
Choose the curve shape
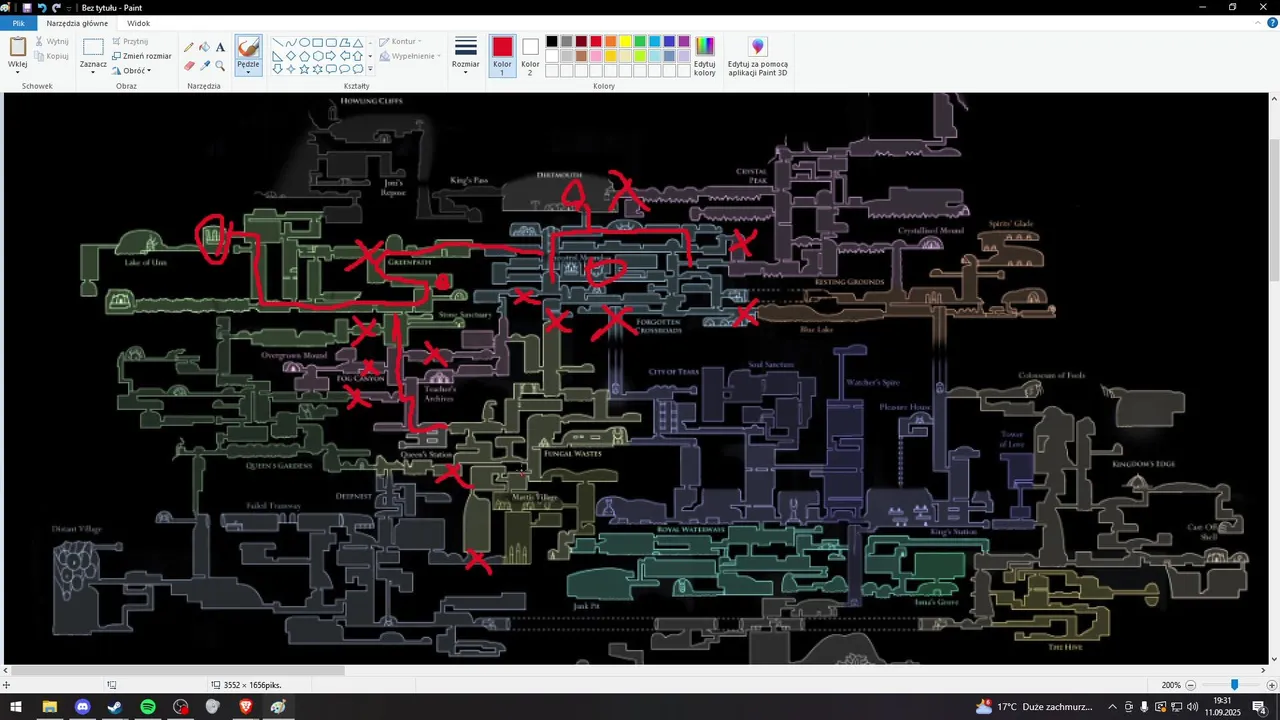click(291, 43)
